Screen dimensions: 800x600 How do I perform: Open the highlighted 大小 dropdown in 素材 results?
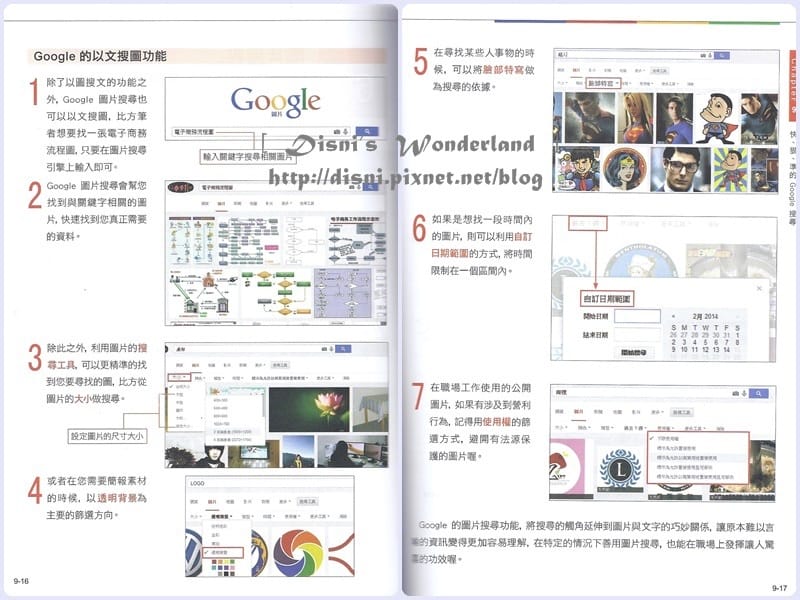[x=179, y=378]
